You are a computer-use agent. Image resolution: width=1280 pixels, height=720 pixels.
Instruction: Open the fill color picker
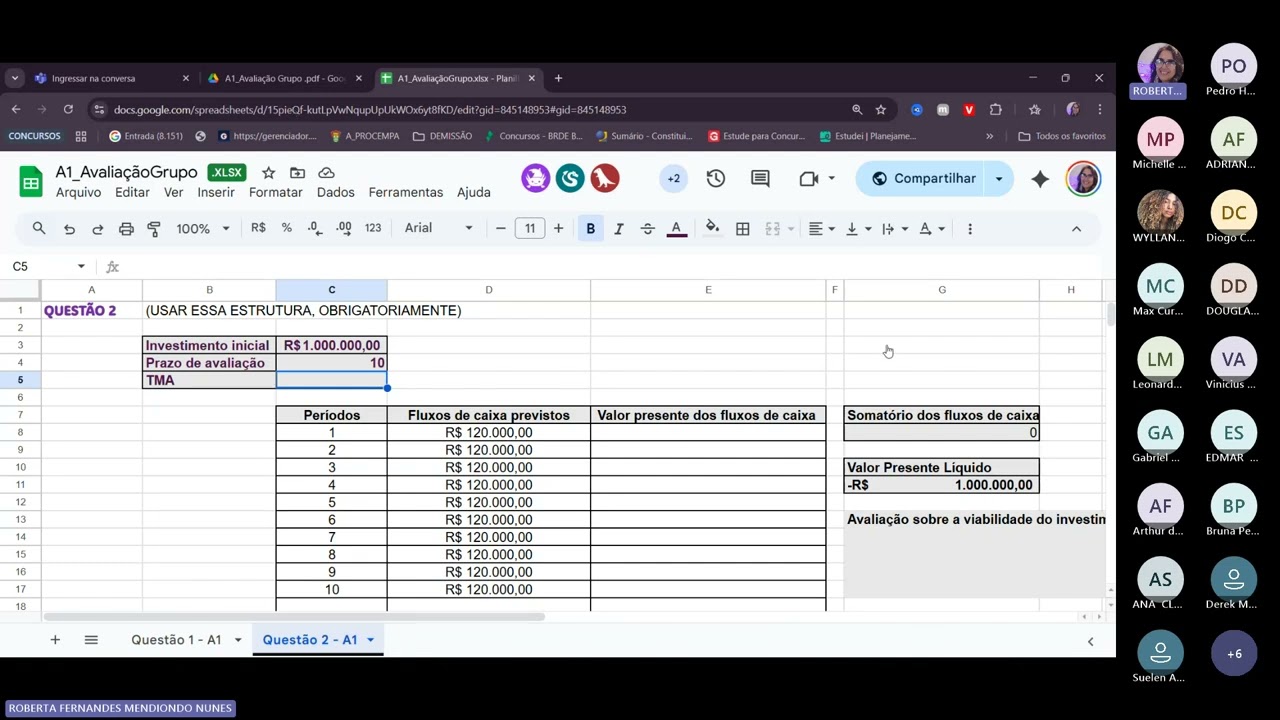pyautogui.click(x=712, y=228)
